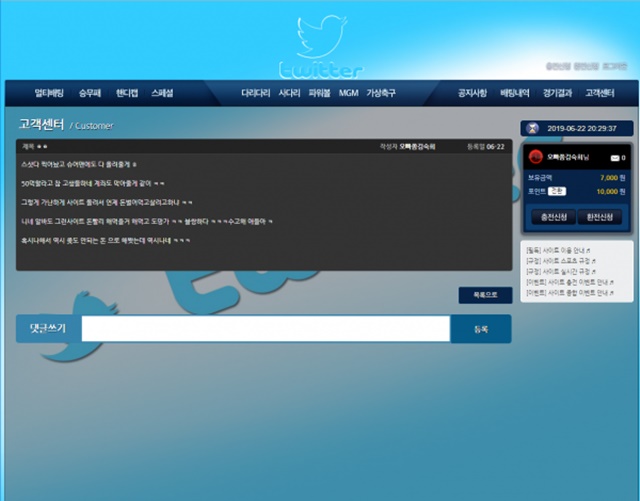This screenshot has width=640, height=501.
Task: Open the [이벤트] 사이트 종합 이벤트 안내 notice
Action: [570, 293]
